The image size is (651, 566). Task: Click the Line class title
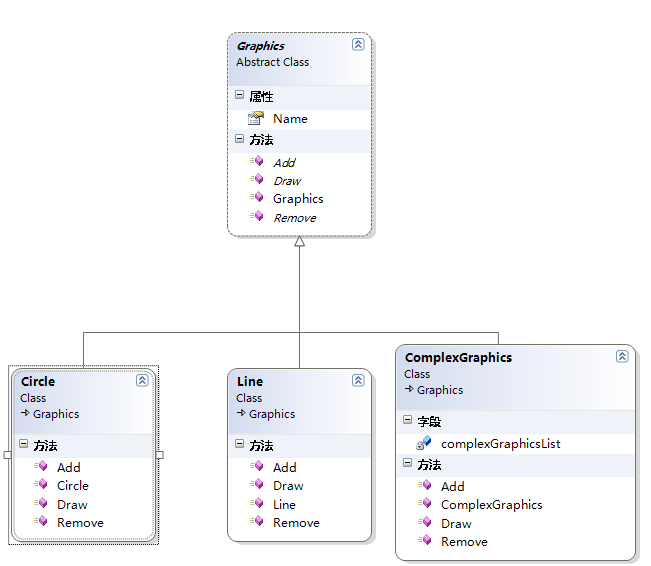pos(250,381)
